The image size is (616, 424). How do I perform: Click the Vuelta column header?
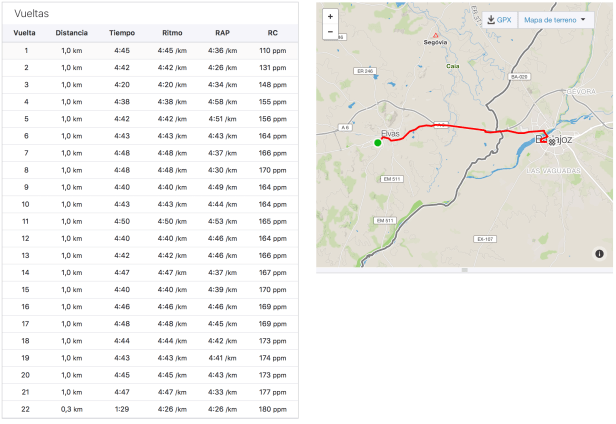tap(25, 33)
